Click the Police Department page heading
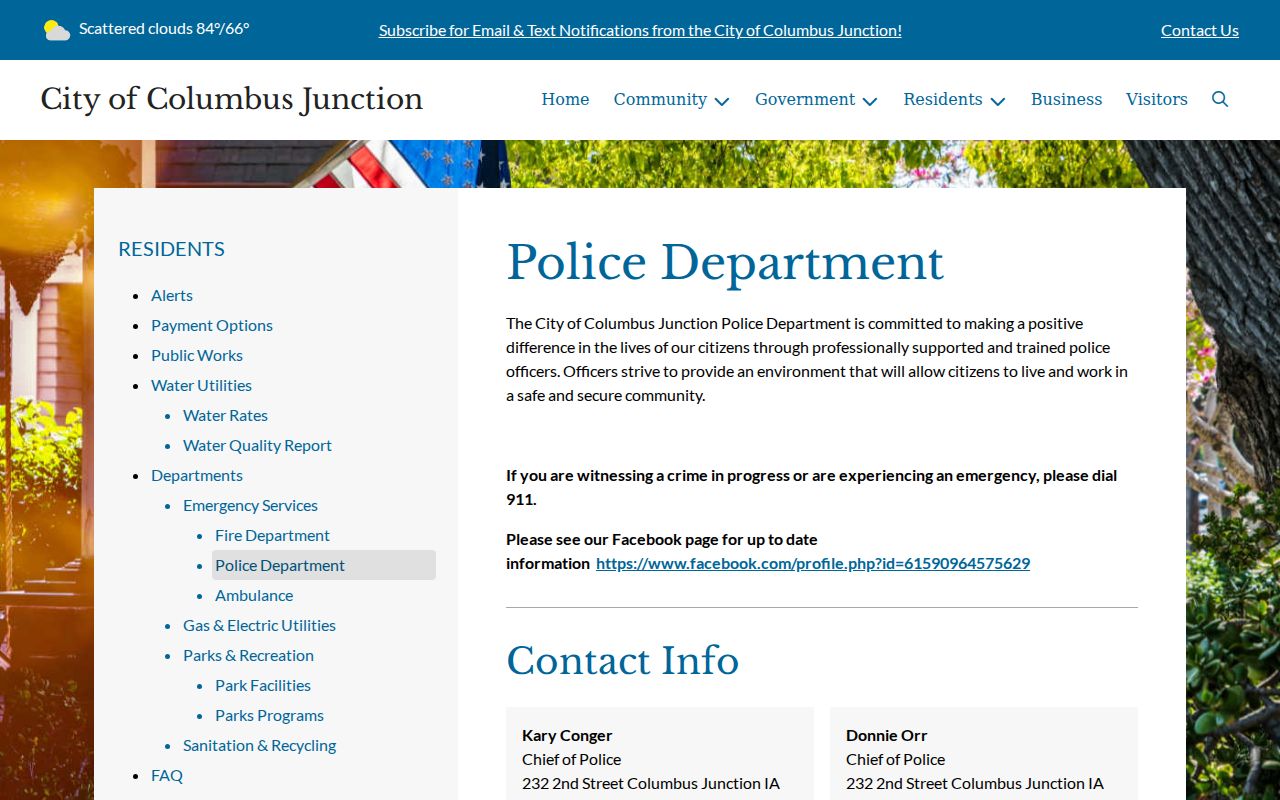 (x=725, y=263)
